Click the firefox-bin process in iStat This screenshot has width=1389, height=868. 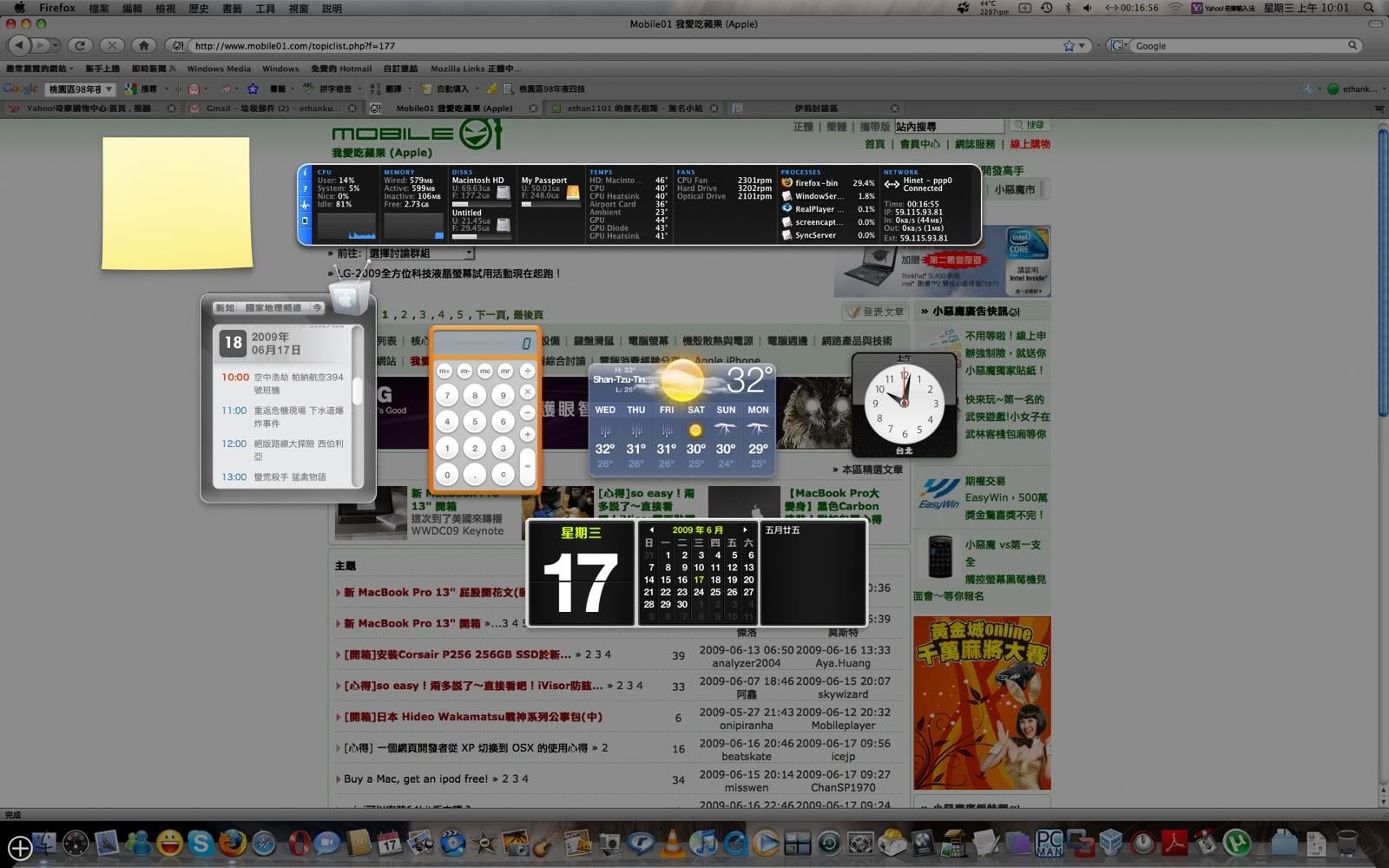point(827,183)
